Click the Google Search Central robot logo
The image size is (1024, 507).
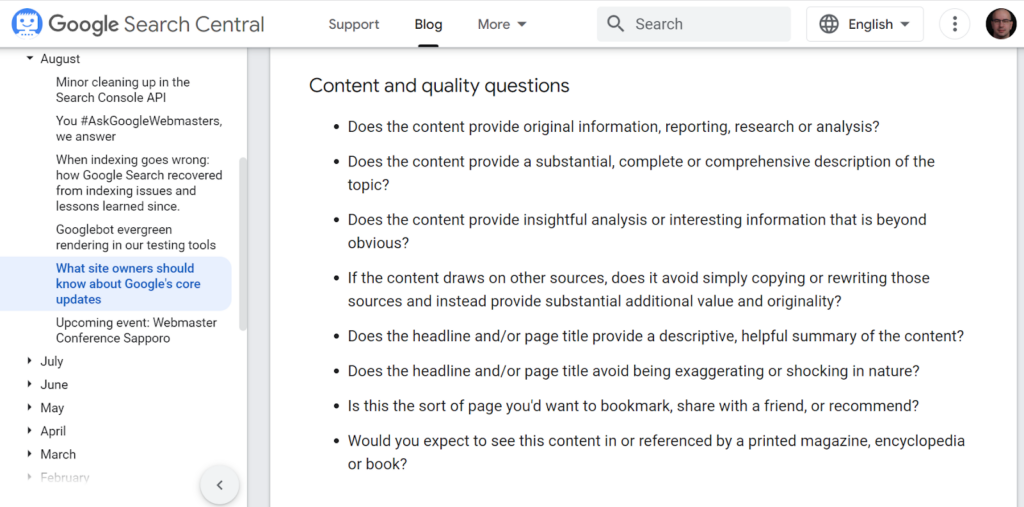pos(27,24)
